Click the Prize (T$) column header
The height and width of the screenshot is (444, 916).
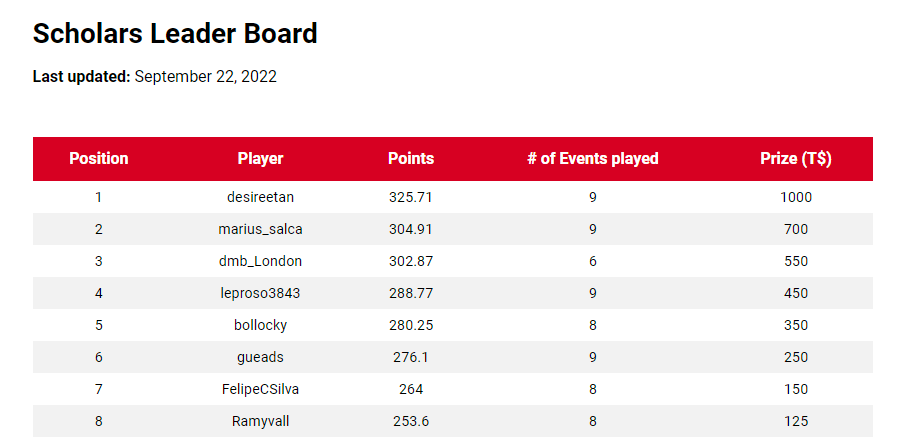point(796,158)
